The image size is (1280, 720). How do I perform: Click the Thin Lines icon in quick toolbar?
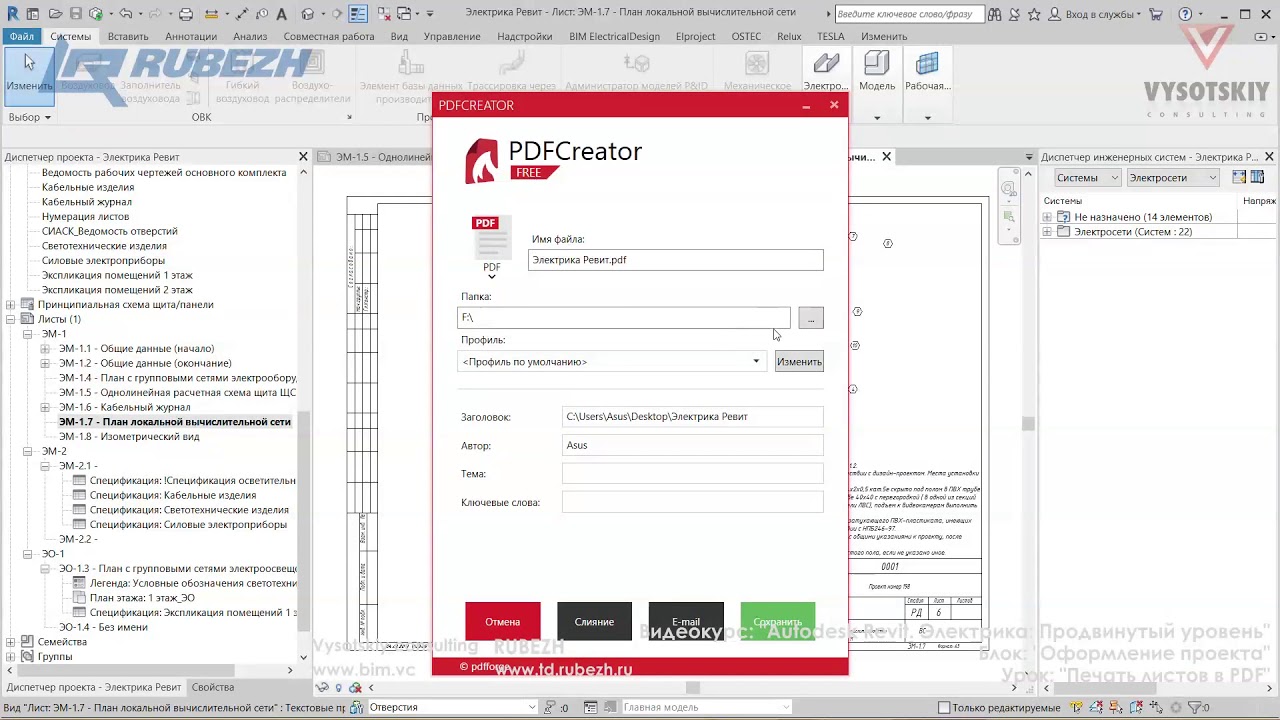coord(358,14)
